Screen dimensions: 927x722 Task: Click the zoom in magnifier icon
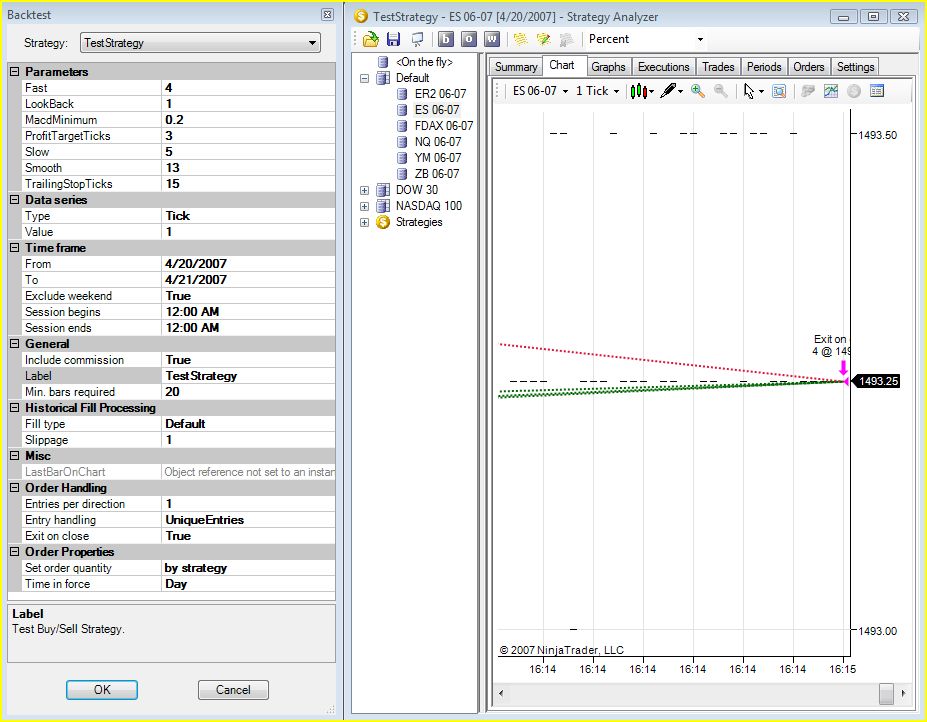698,91
